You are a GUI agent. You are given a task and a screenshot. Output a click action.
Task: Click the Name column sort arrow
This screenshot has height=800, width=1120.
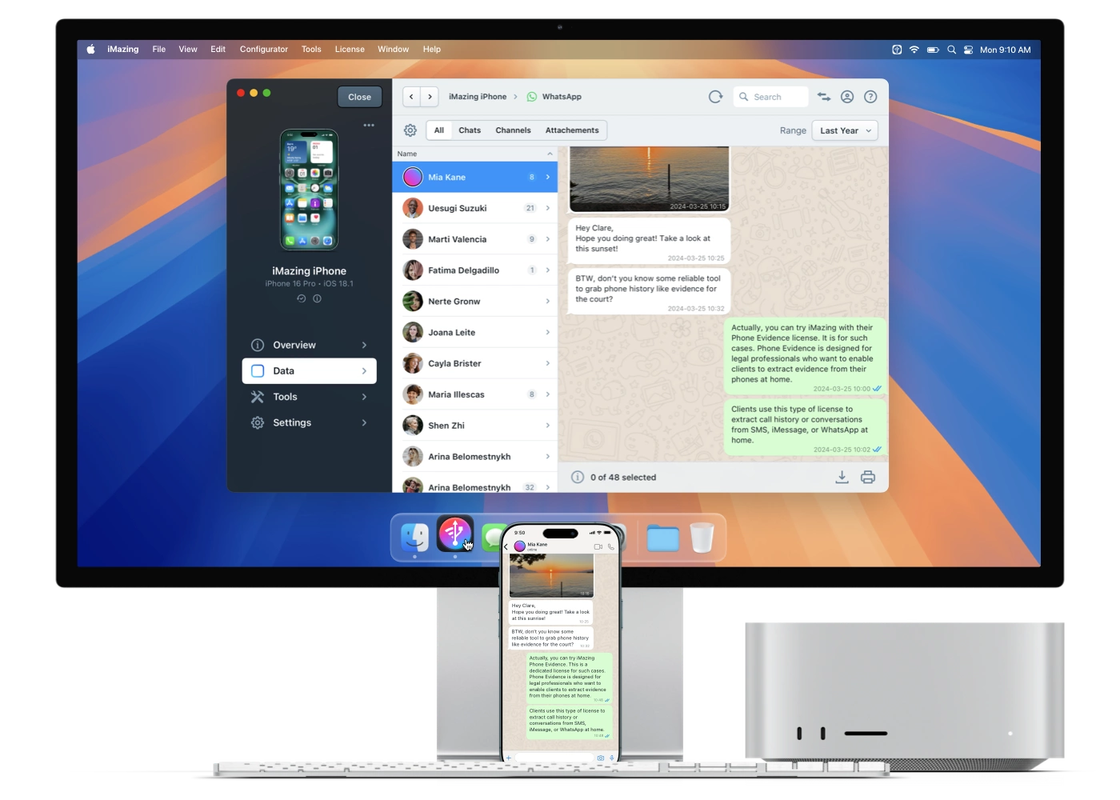tap(549, 154)
